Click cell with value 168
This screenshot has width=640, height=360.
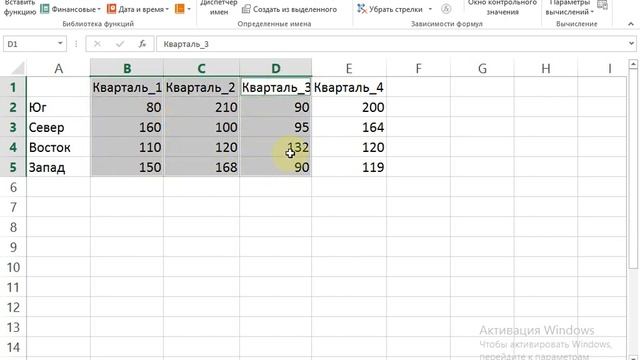pos(201,167)
